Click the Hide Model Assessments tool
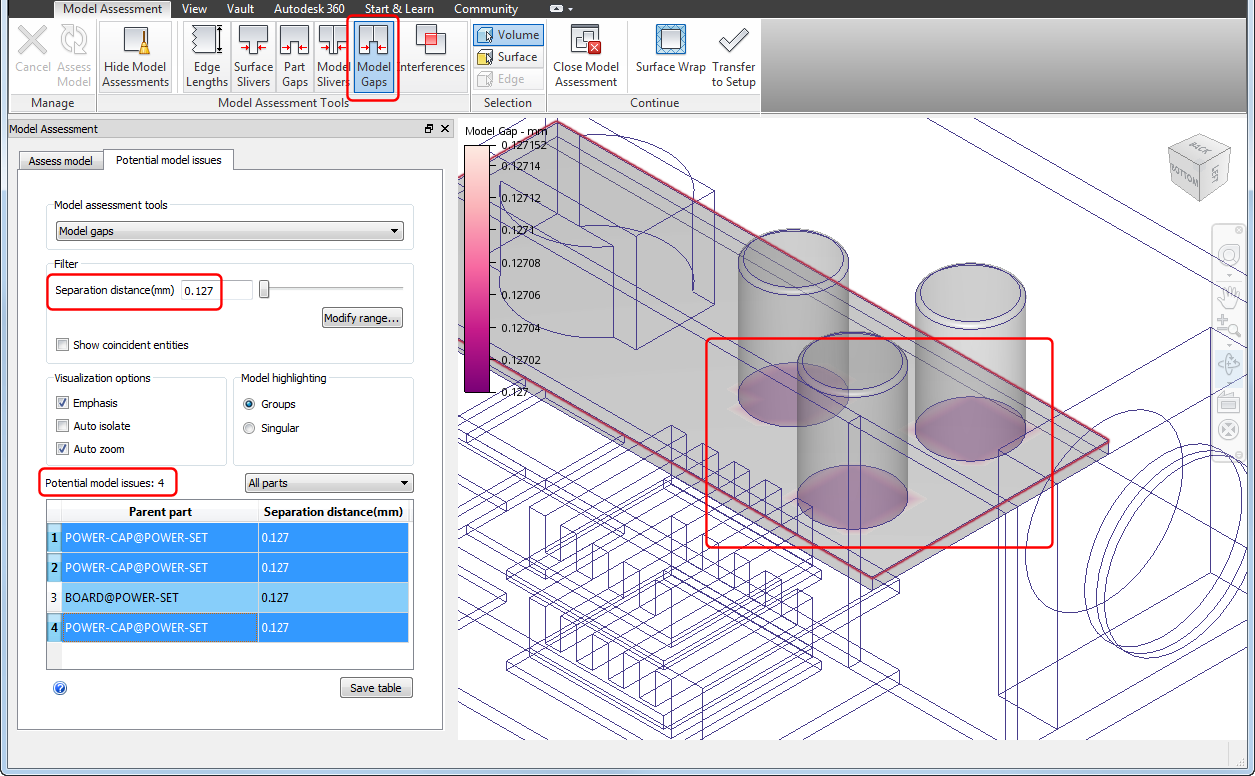Screen dimensions: 1255x776 (x=135, y=57)
